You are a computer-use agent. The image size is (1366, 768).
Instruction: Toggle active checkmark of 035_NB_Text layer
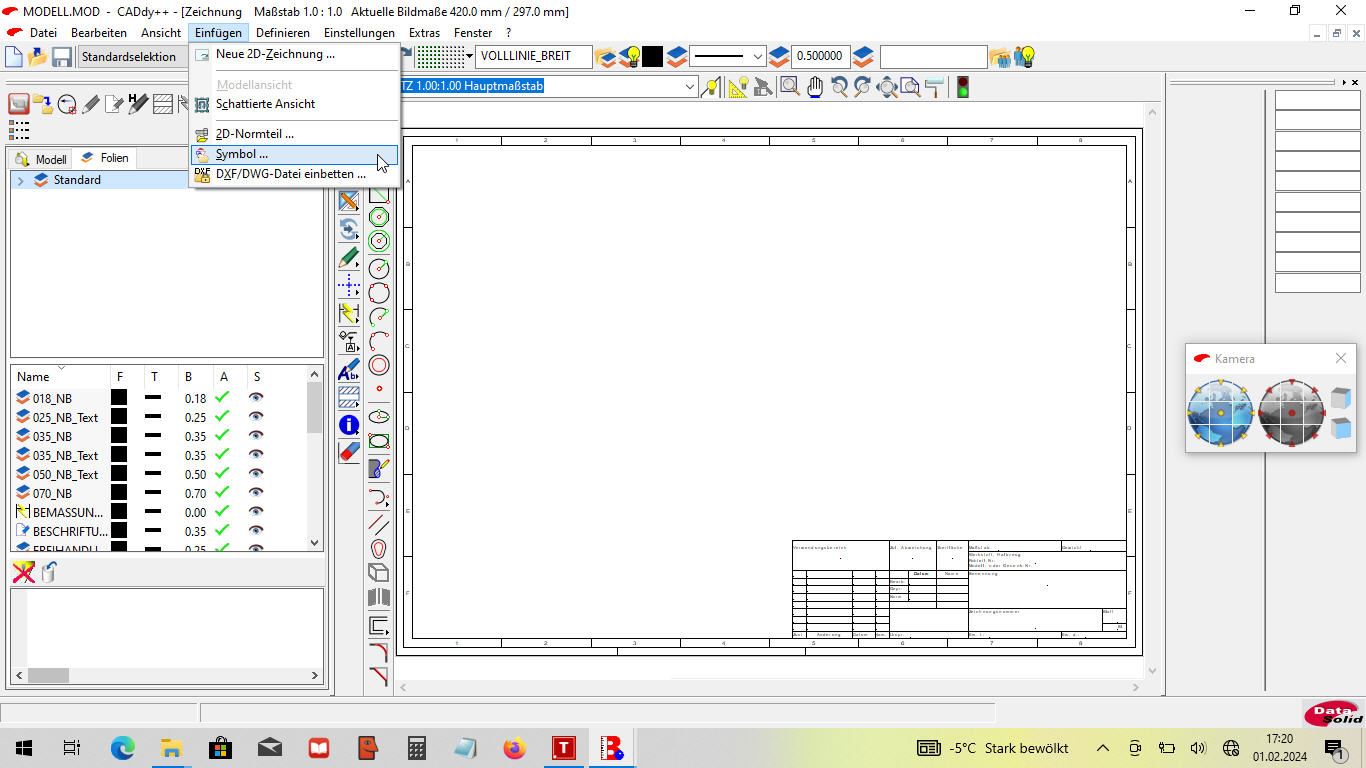tap(222, 455)
